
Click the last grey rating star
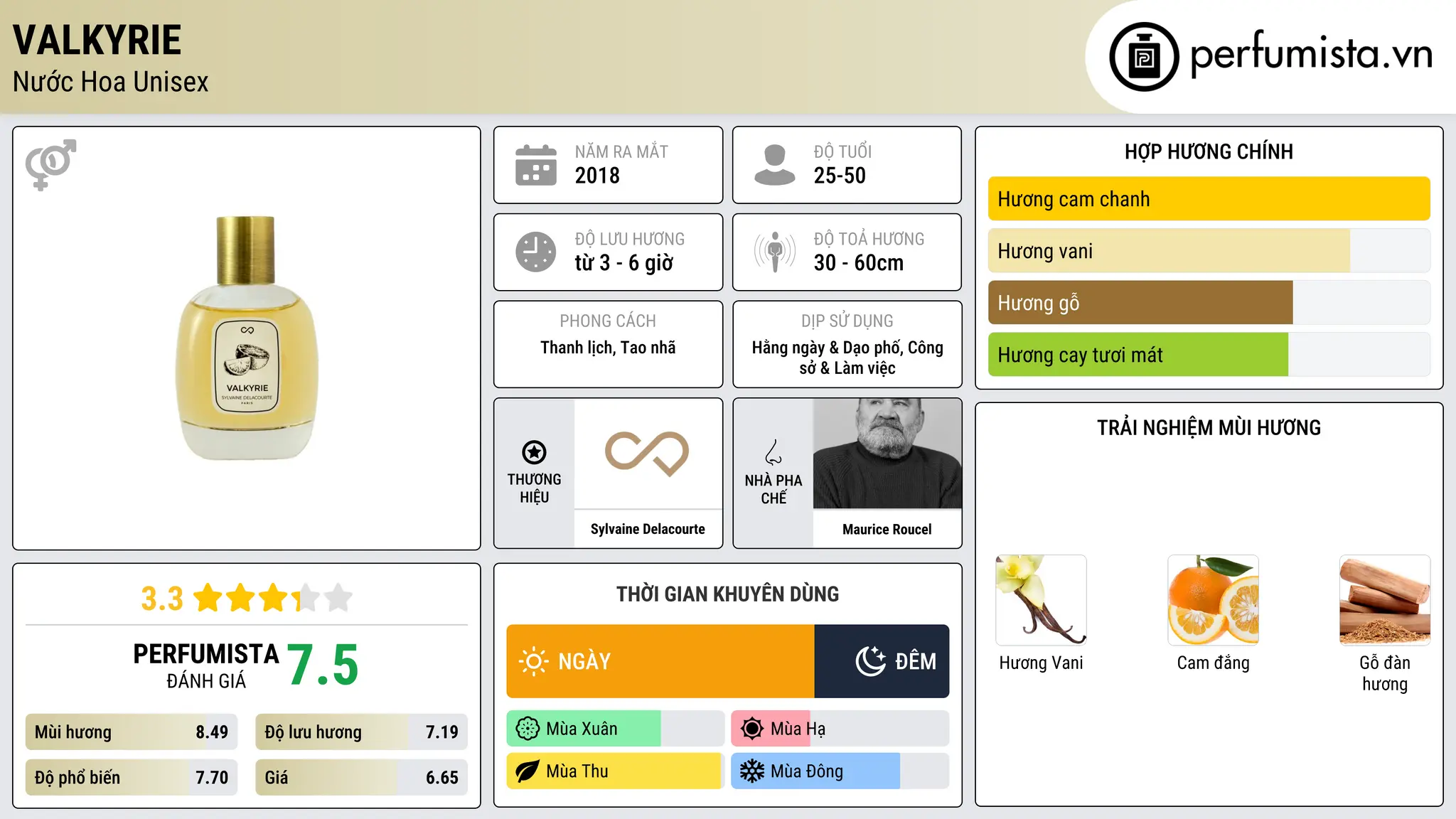(338, 597)
